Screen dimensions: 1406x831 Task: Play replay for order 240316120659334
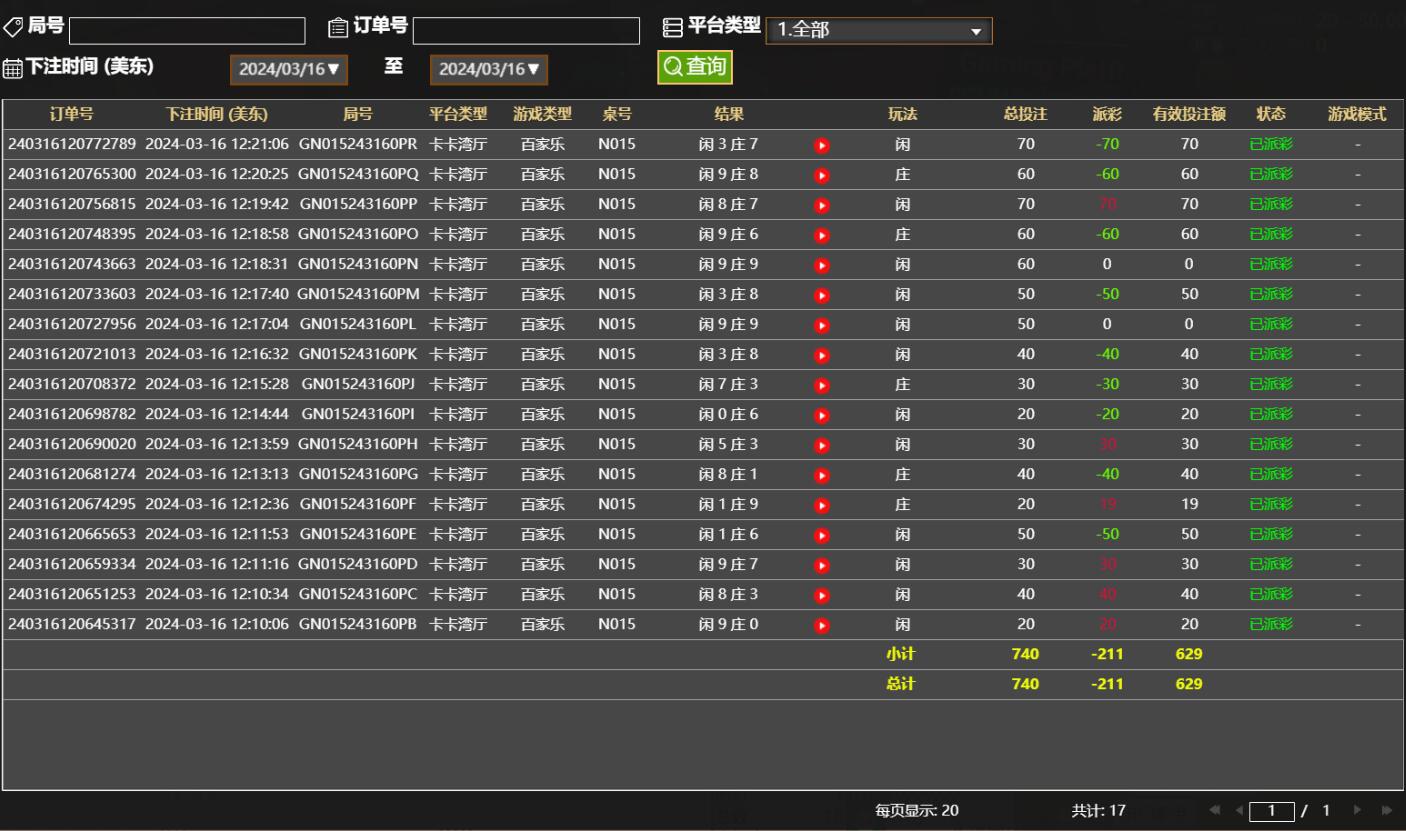coord(822,565)
